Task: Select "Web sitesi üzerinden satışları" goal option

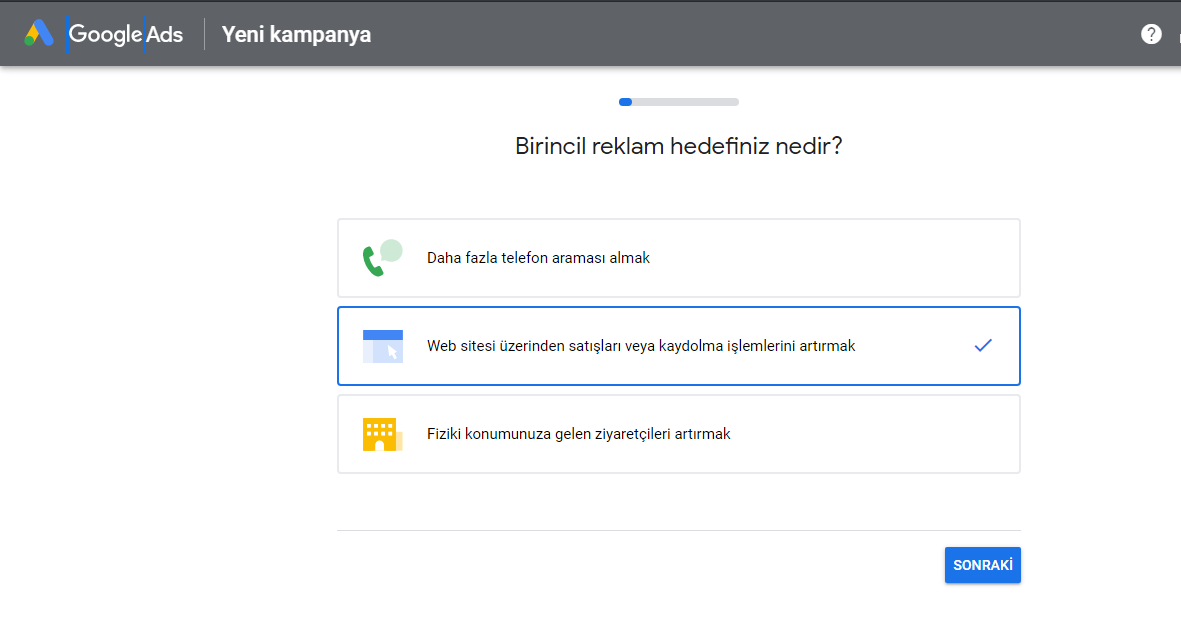Action: [679, 346]
